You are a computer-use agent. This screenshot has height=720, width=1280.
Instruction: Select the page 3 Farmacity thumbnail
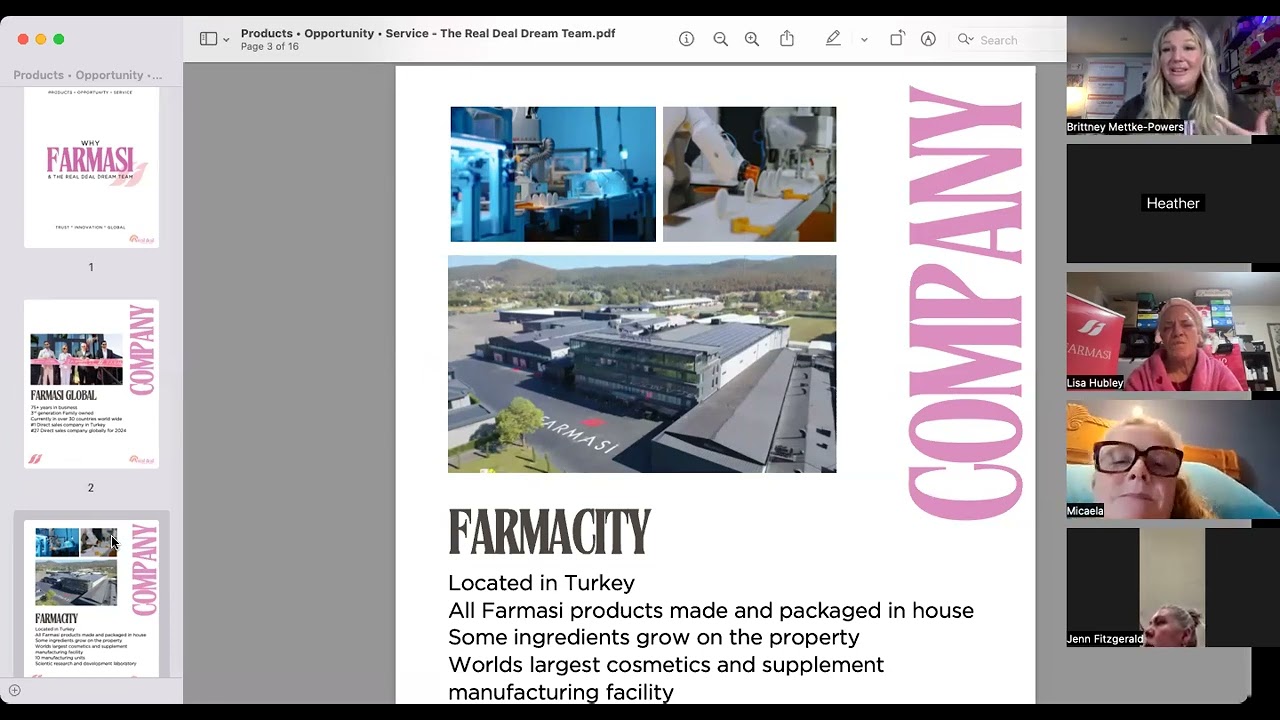click(91, 598)
